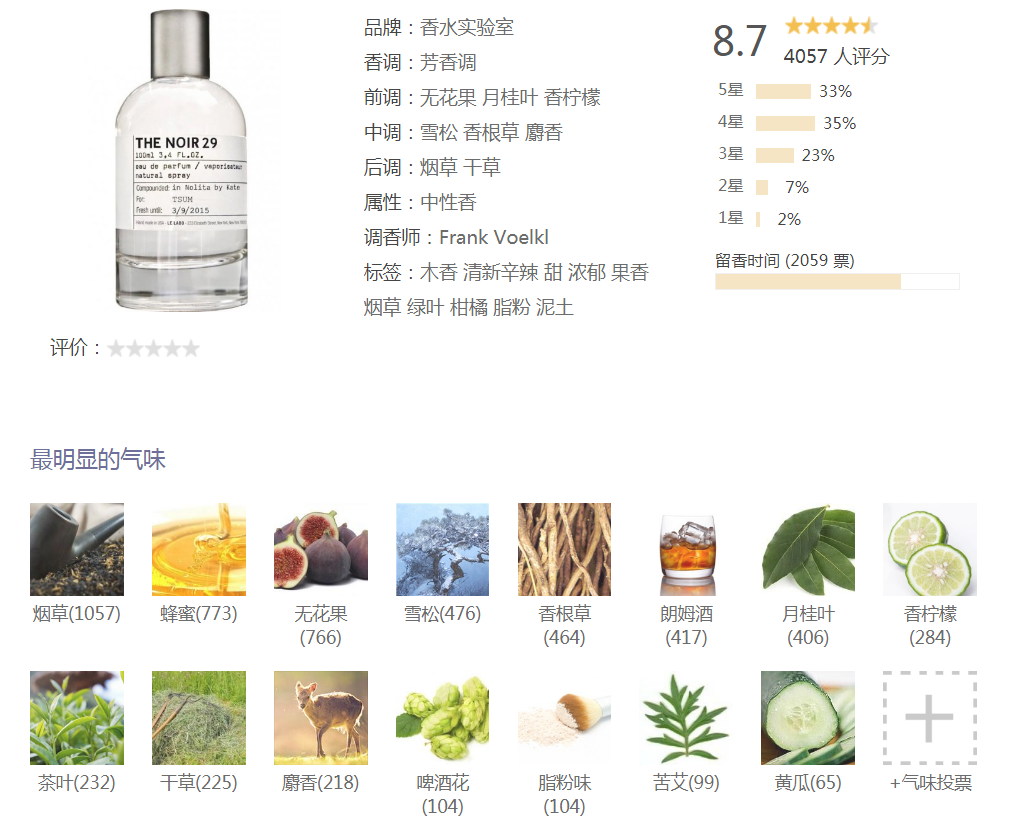
Task: Open perfumer Frank Voelkl's page
Action: (494, 237)
